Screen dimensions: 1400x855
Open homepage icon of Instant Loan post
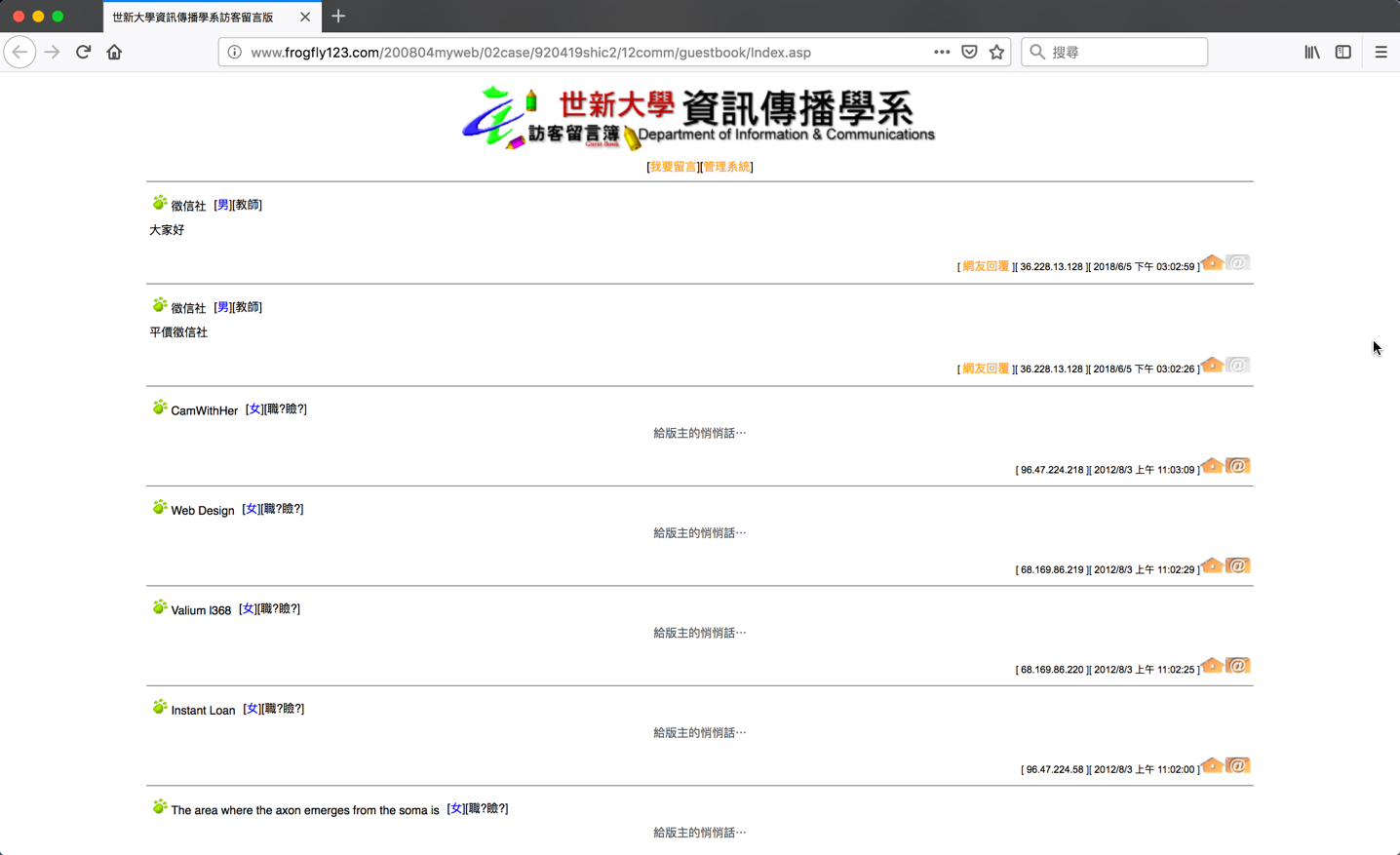1212,765
